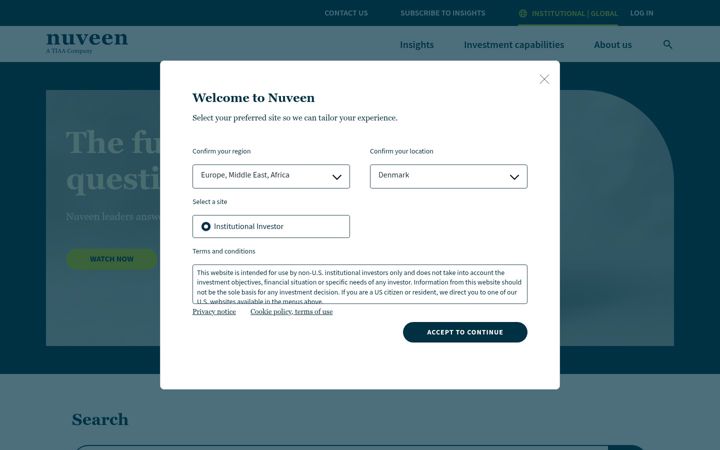Click the chevron arrow in the Denmark field
This screenshot has height=450, width=720.
514,177
